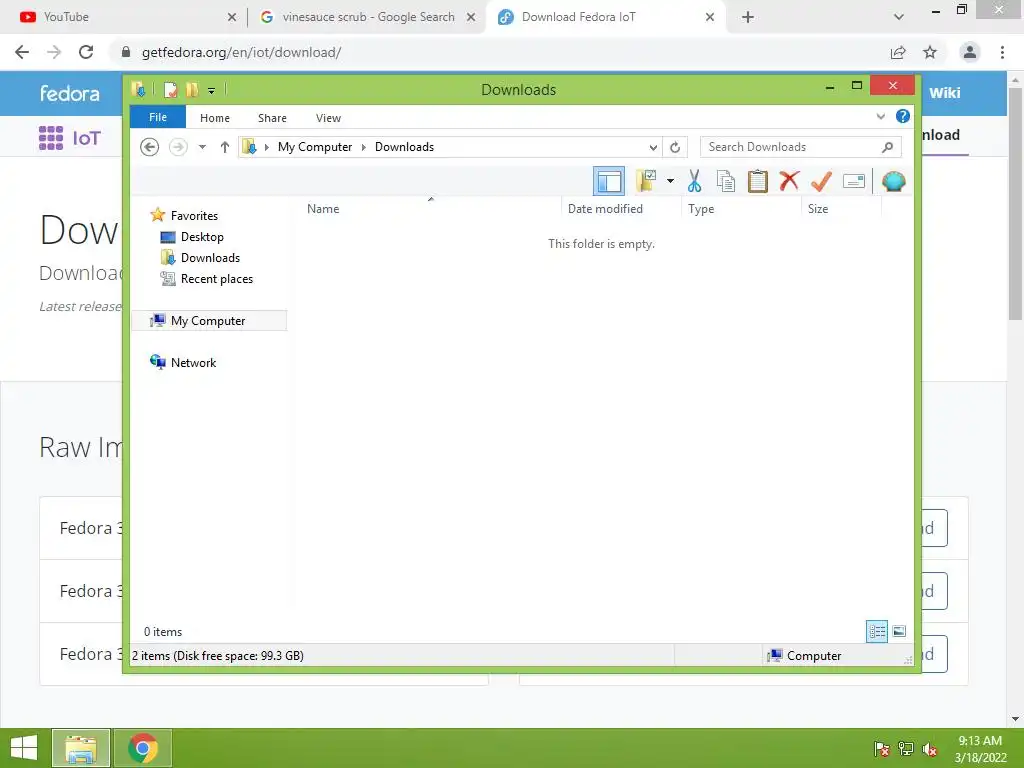The height and width of the screenshot is (768, 1024).
Task: Switch to Large icons view layout button
Action: (x=899, y=631)
